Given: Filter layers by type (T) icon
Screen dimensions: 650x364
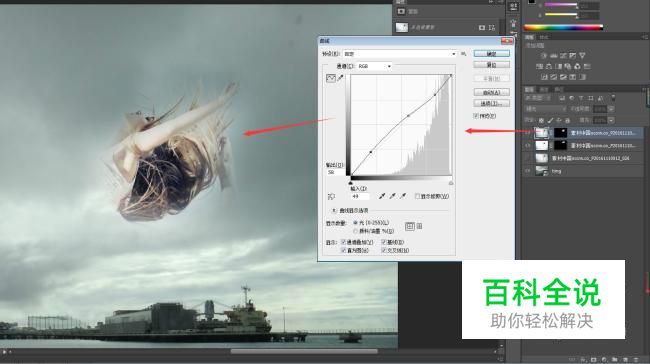Looking at the screenshot, I should [x=581, y=98].
